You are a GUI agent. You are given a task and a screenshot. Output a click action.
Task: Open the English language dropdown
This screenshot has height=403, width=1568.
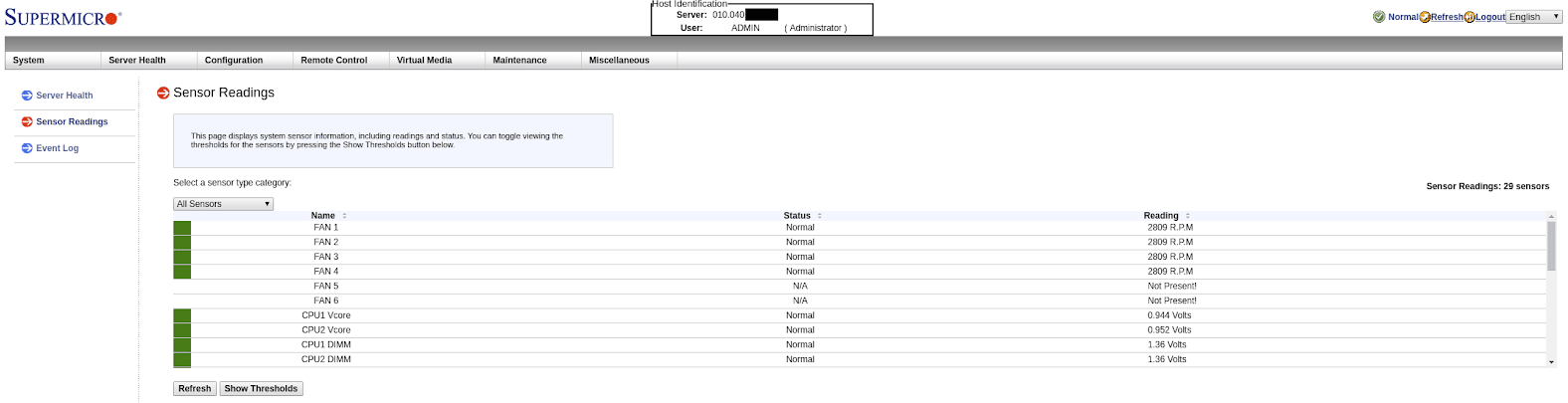tap(1533, 17)
